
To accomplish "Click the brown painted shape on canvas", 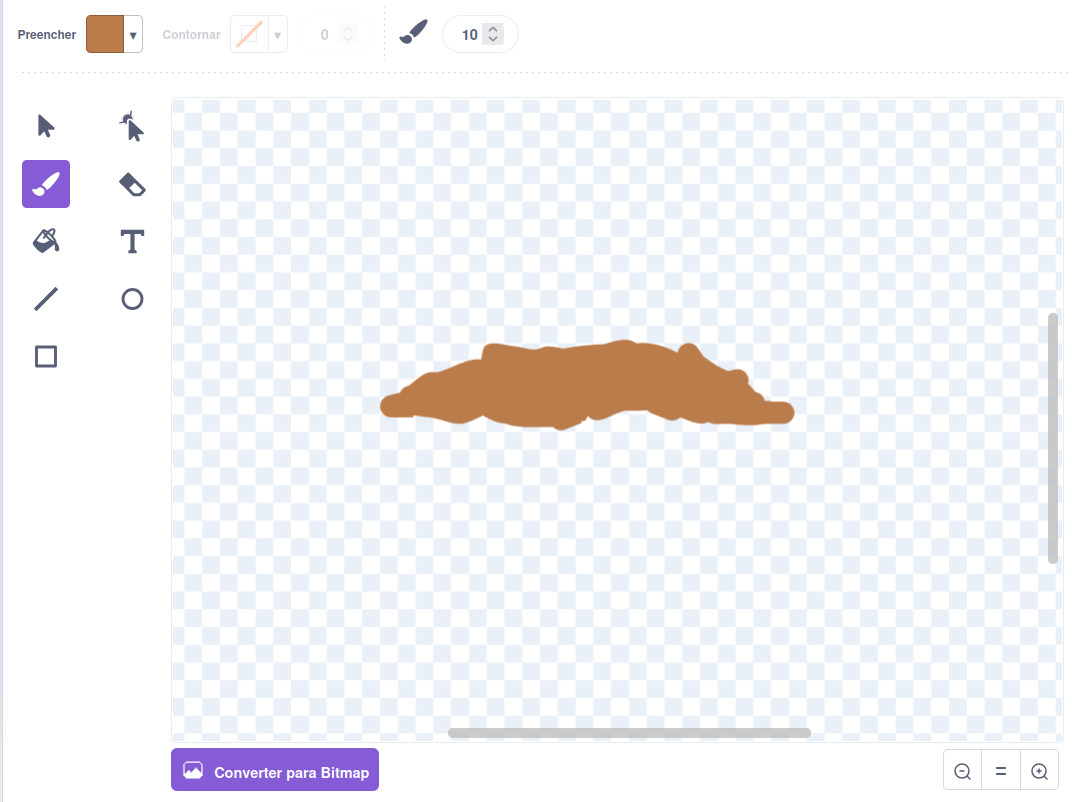I will (587, 386).
